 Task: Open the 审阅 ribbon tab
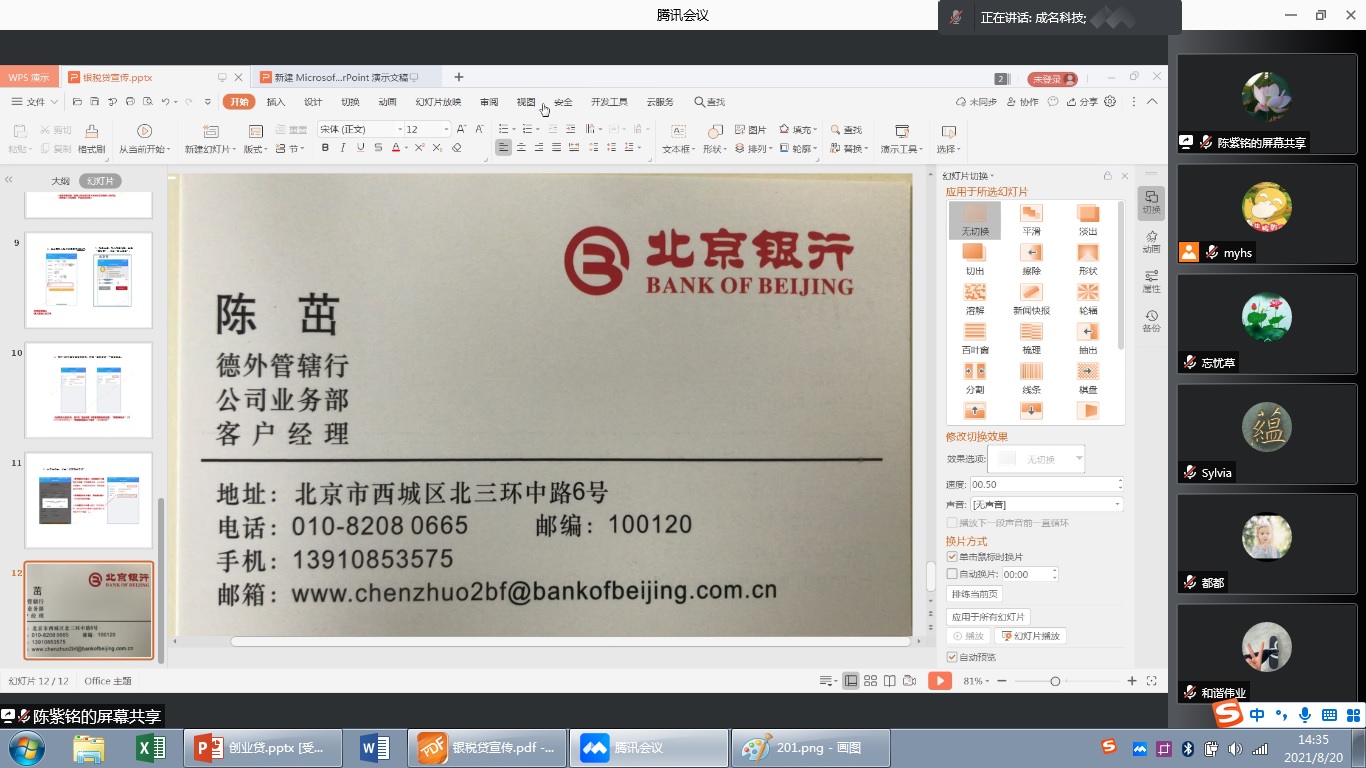(x=489, y=102)
